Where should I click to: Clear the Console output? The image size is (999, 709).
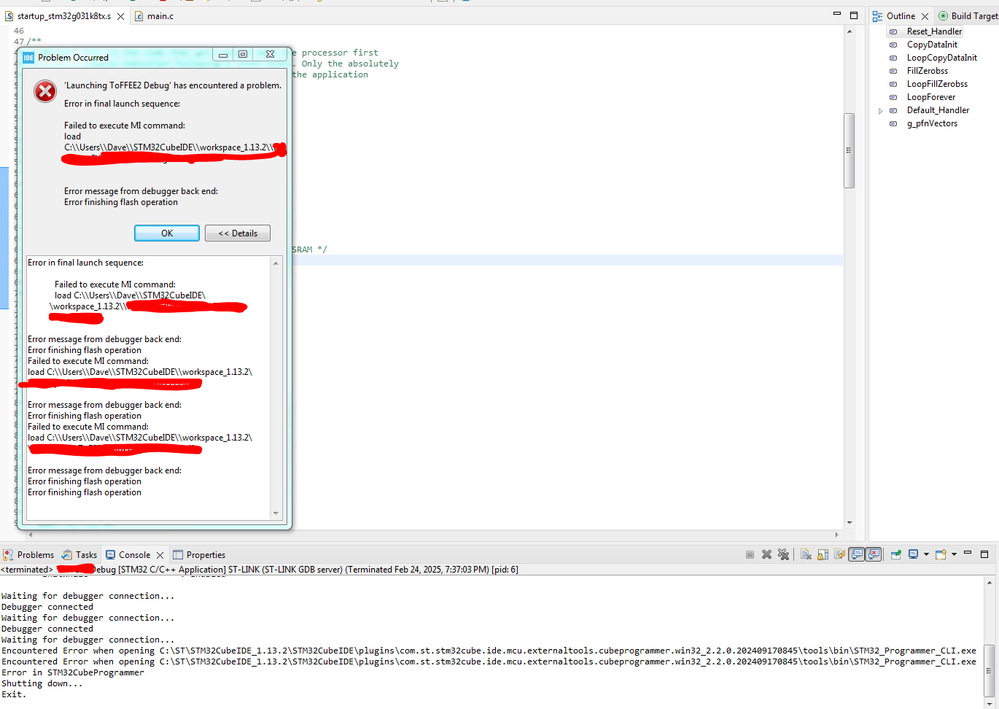pyautogui.click(x=806, y=554)
